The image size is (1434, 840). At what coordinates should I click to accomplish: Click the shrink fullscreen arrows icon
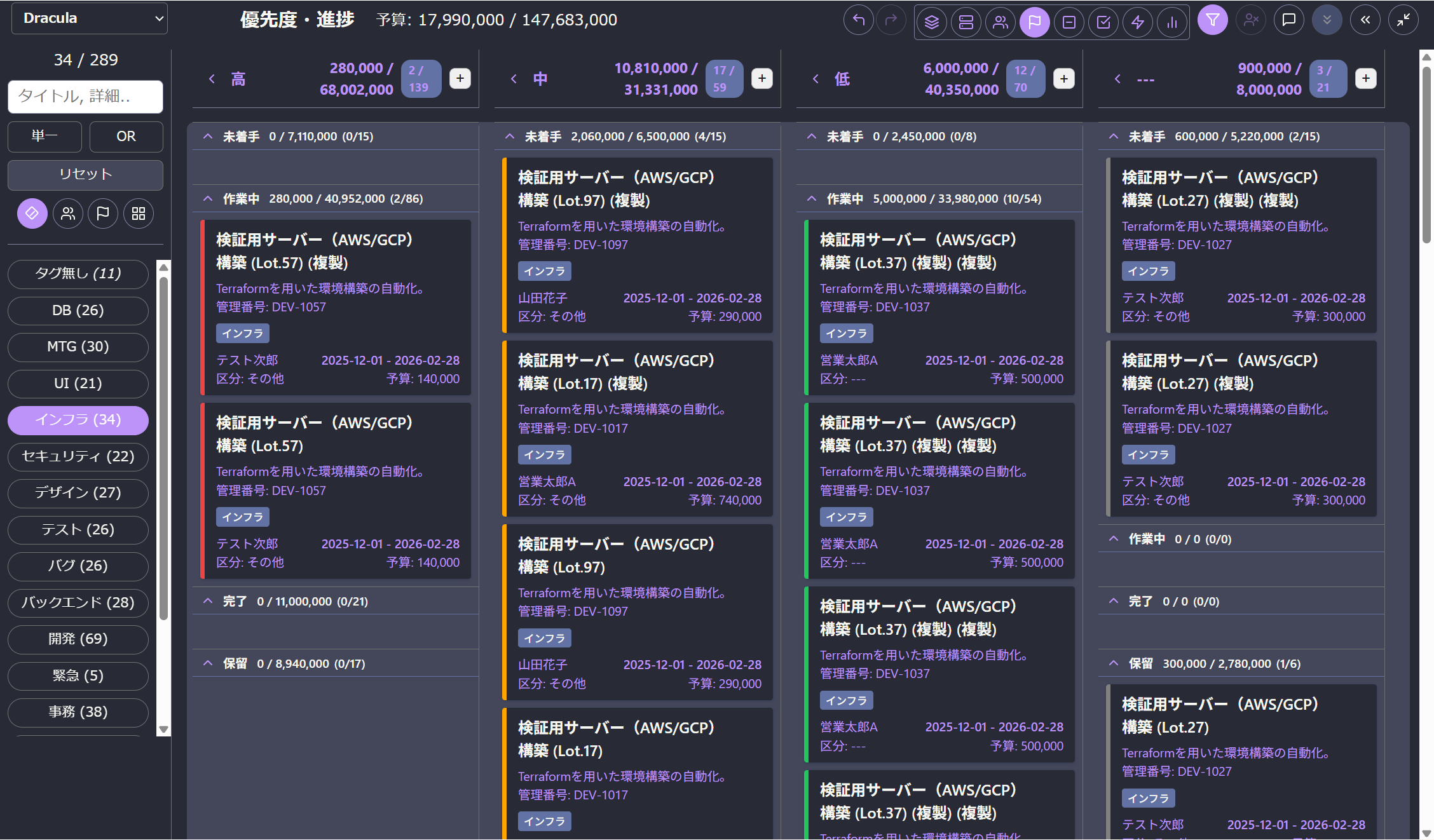click(x=1403, y=20)
